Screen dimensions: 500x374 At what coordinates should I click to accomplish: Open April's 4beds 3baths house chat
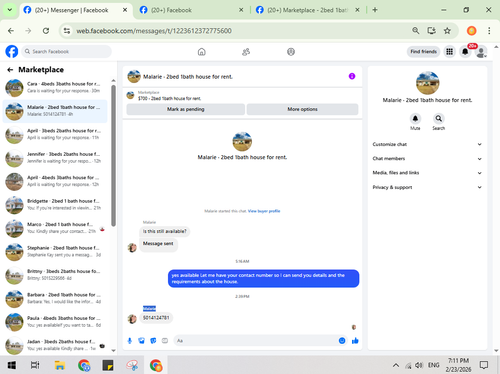pos(55,181)
